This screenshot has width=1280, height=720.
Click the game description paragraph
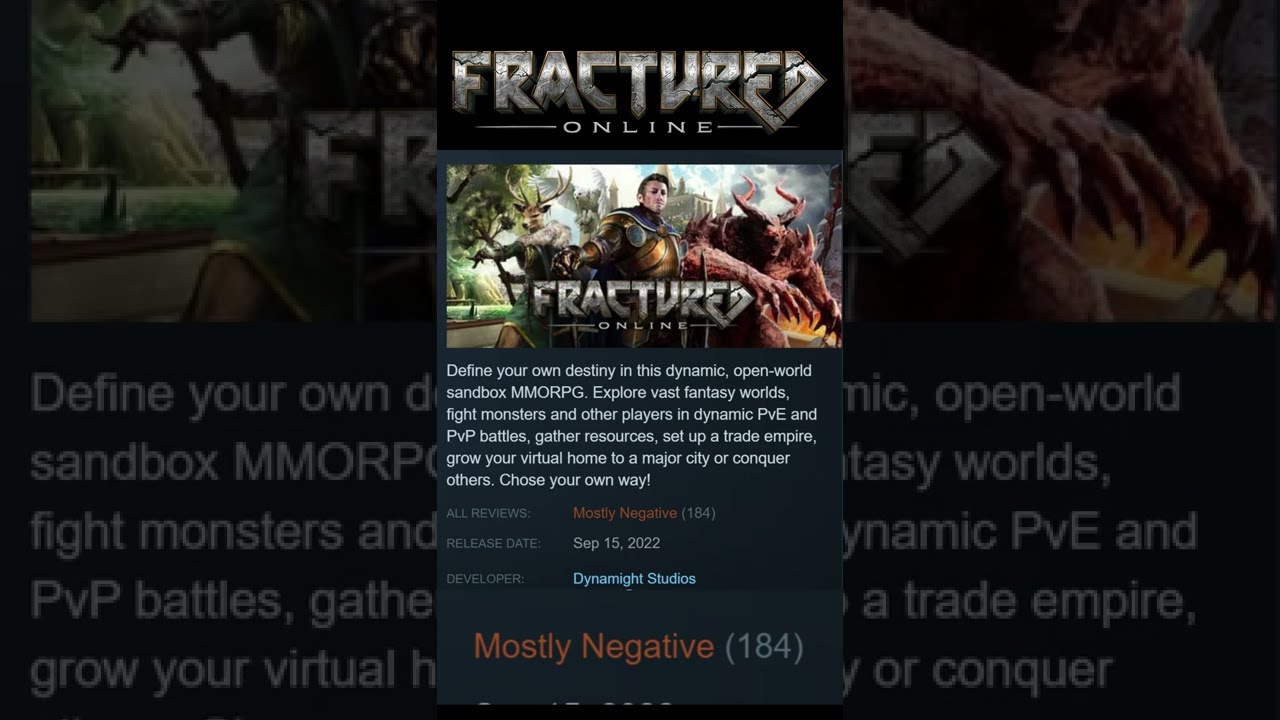(634, 425)
